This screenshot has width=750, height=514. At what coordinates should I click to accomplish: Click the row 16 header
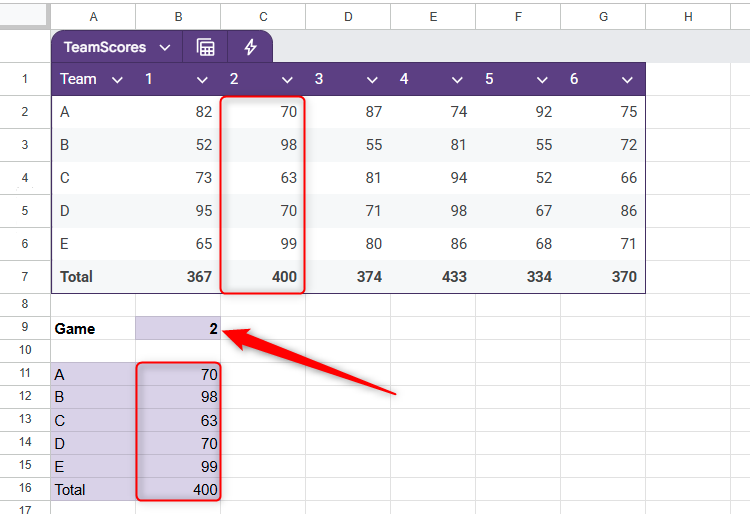[24, 490]
